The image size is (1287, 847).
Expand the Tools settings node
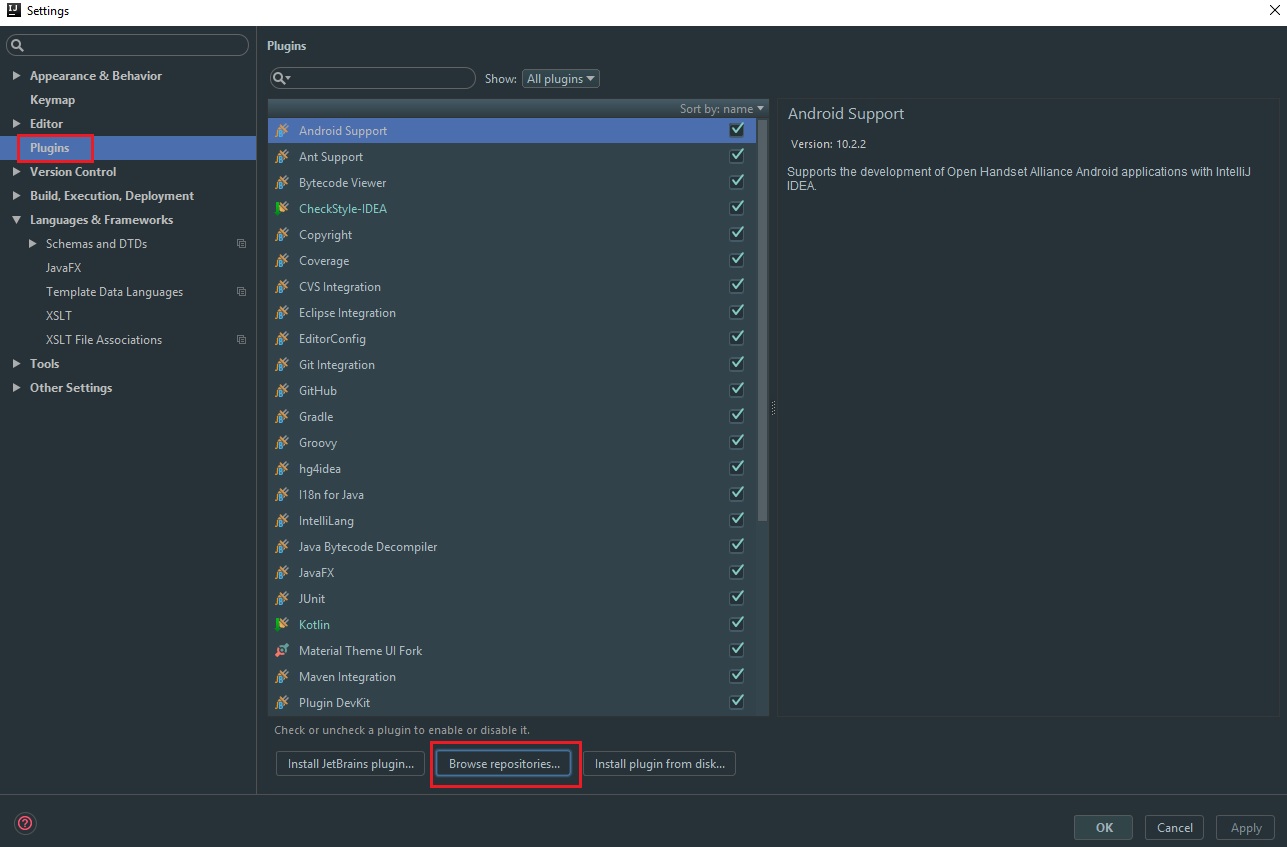(16, 364)
